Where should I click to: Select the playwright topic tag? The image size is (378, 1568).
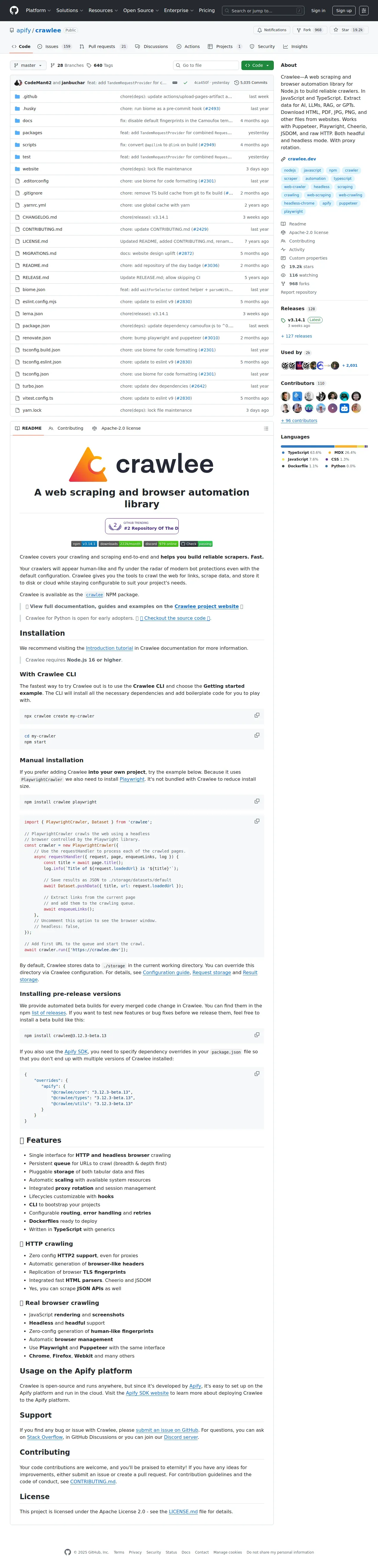click(x=294, y=211)
